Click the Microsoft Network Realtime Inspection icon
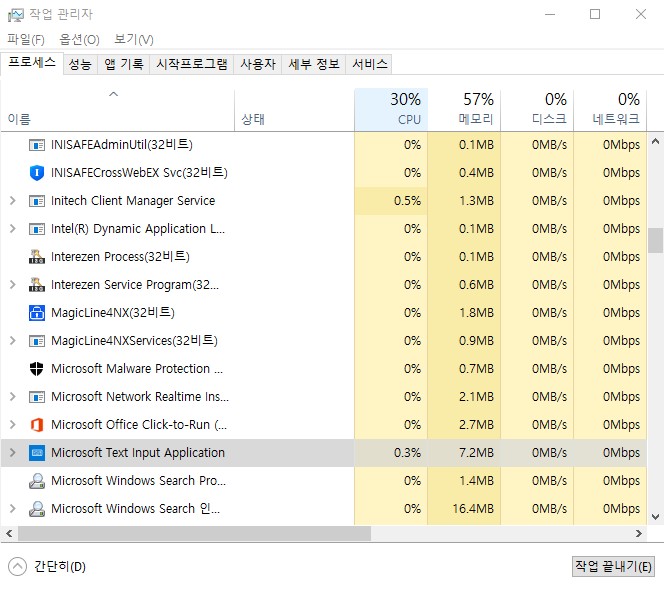This screenshot has height=591, width=664. 37,397
